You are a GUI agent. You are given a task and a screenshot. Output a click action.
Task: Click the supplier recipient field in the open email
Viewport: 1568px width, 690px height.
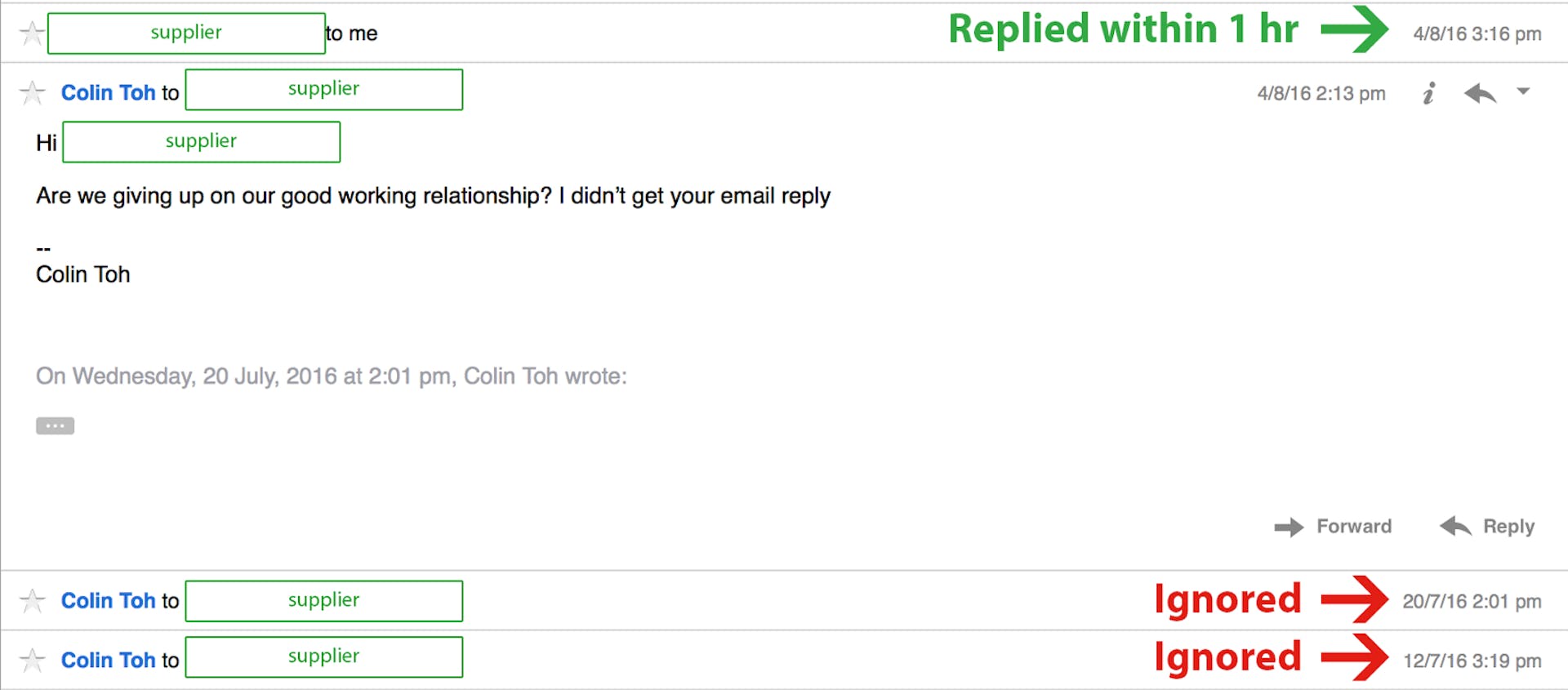pyautogui.click(x=323, y=89)
